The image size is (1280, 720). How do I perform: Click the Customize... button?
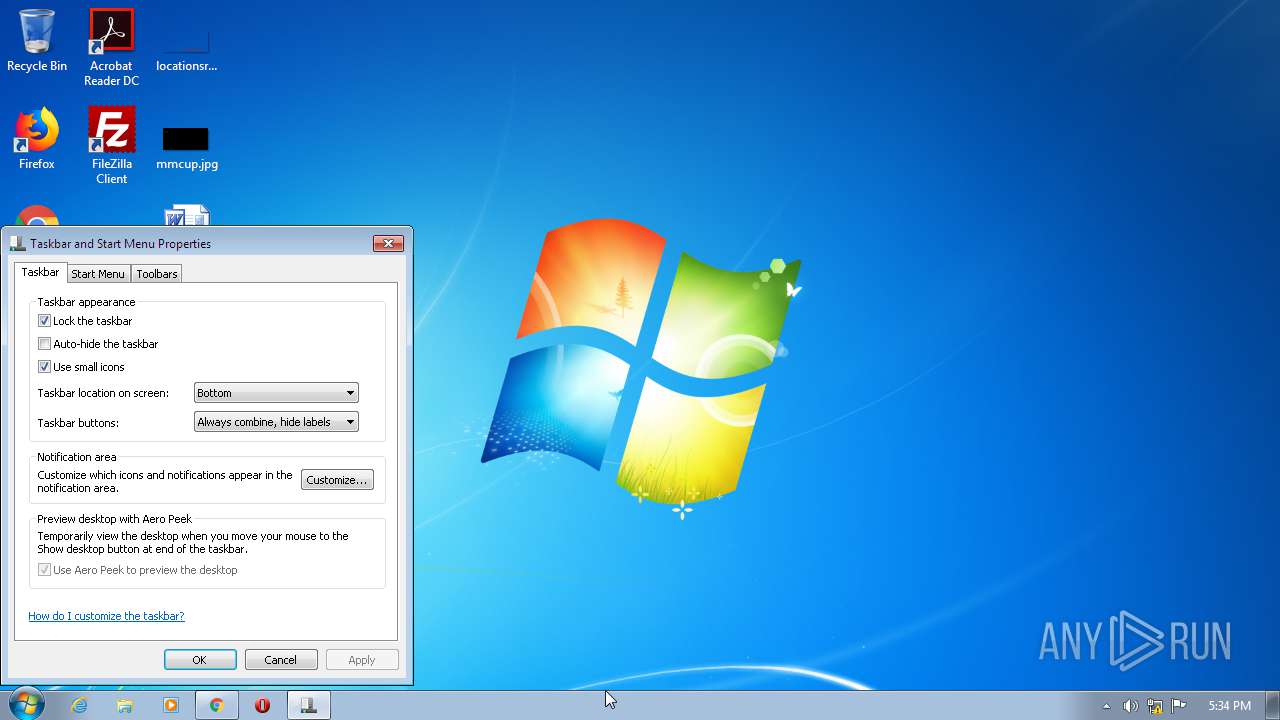337,480
